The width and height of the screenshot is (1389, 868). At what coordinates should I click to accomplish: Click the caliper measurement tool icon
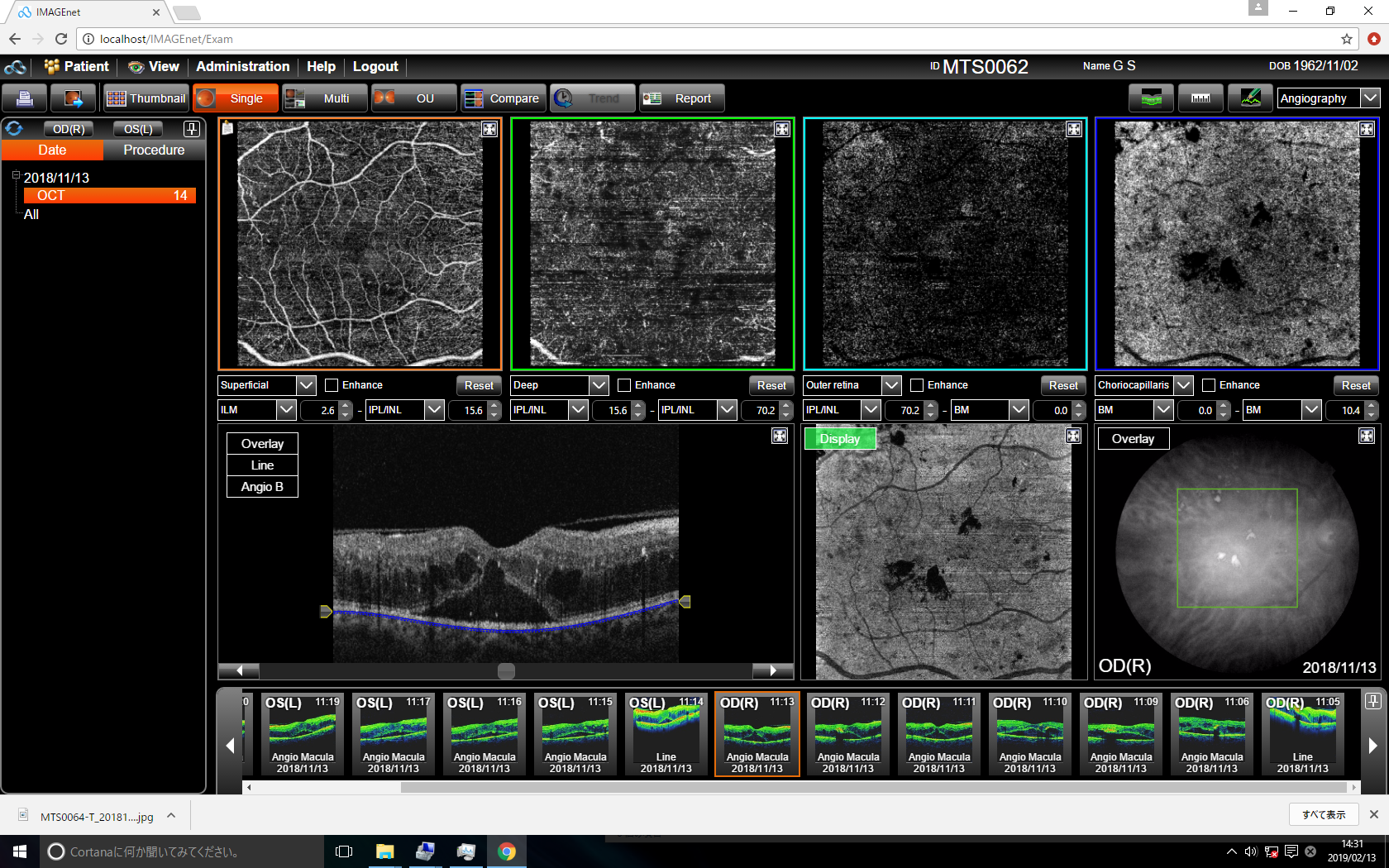(x=1200, y=98)
